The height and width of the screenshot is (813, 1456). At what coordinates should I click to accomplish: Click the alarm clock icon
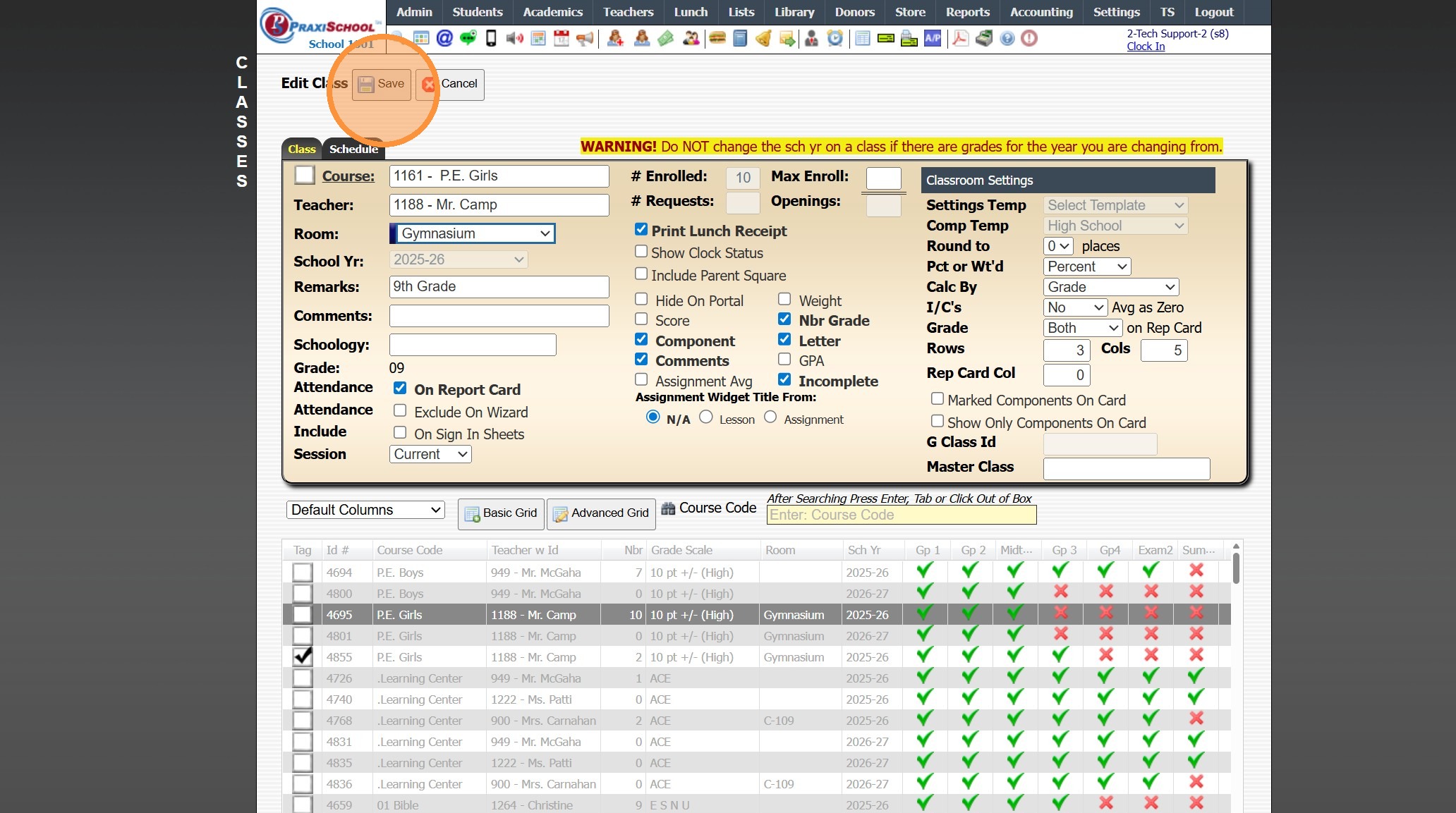[x=835, y=38]
